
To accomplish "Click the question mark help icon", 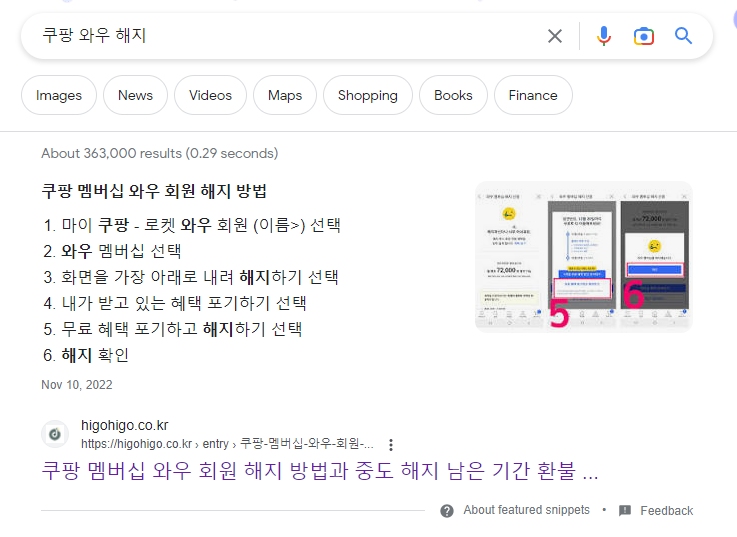I will pos(447,511).
